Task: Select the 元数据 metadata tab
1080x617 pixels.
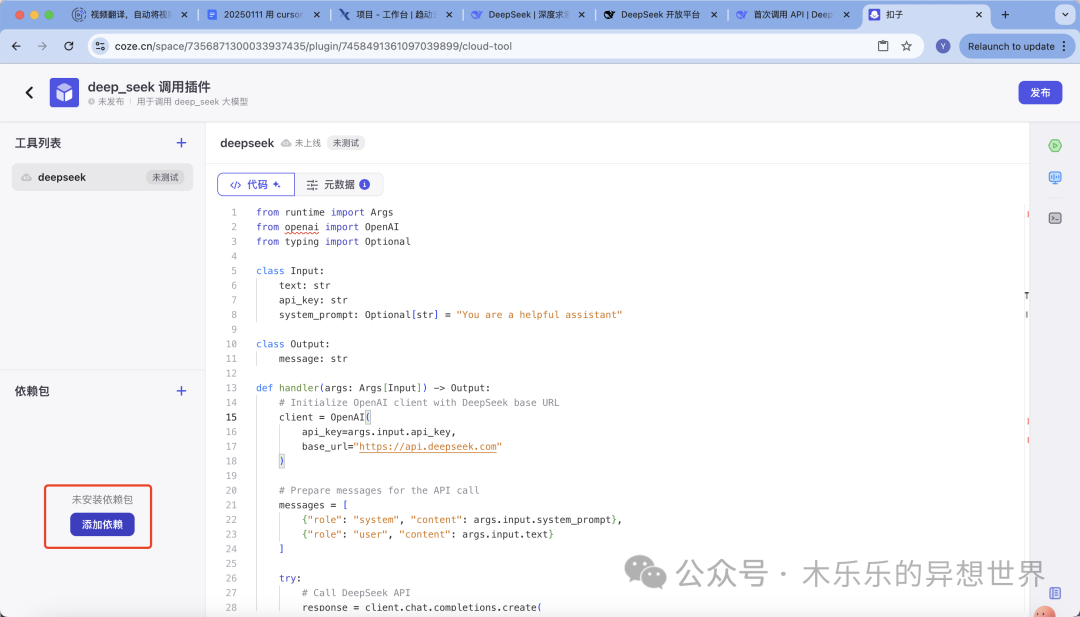Action: coord(338,184)
